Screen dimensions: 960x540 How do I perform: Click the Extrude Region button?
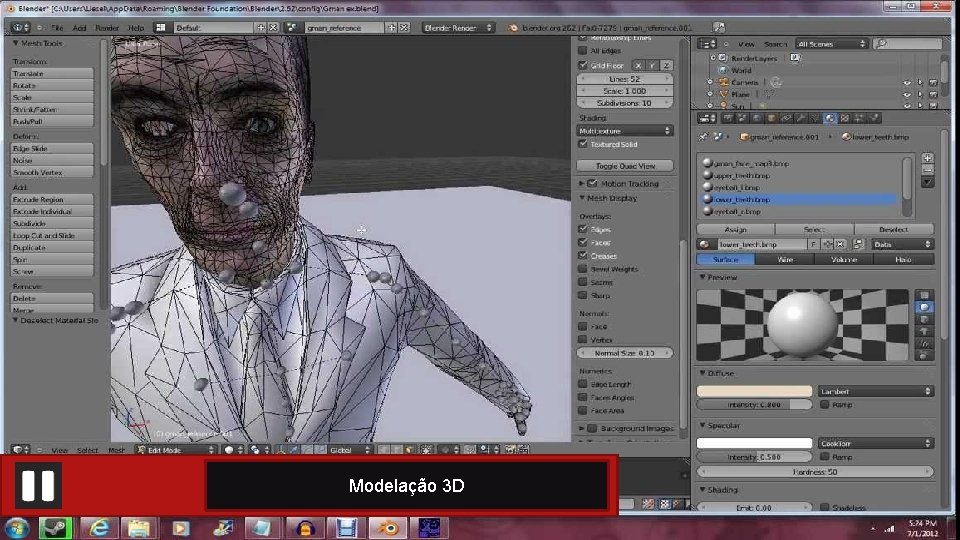52,200
